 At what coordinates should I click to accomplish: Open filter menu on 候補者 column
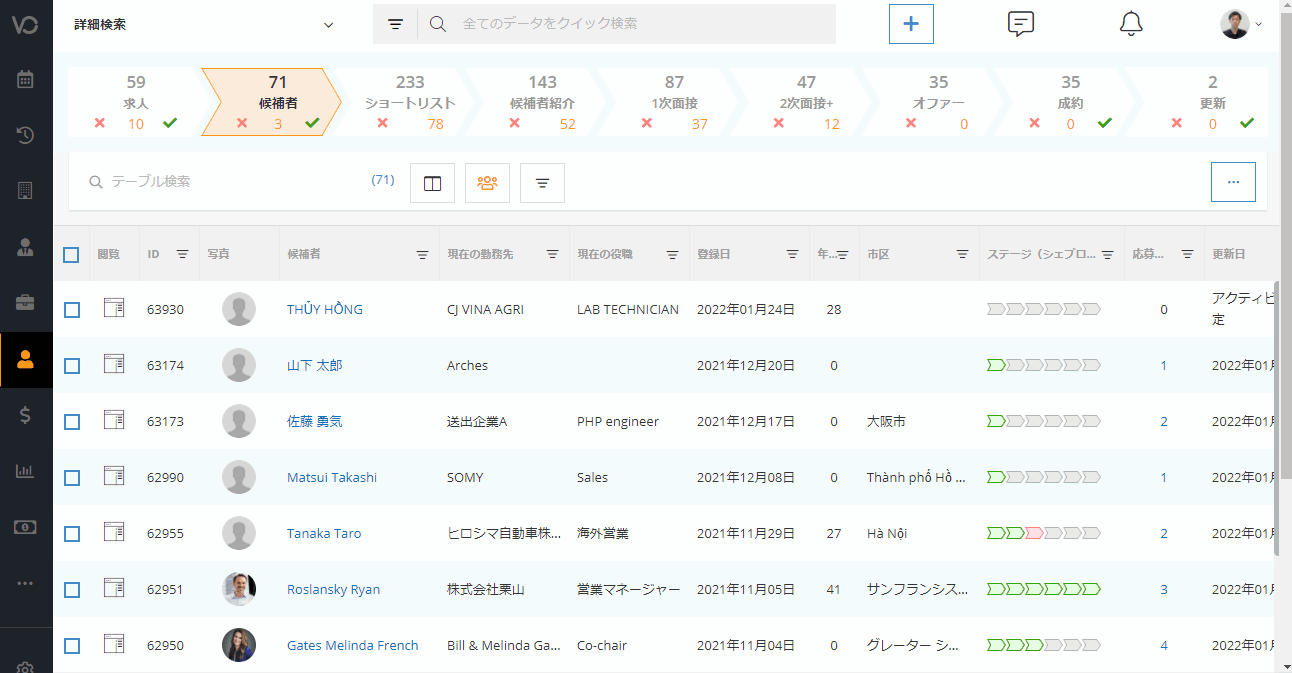click(x=422, y=255)
